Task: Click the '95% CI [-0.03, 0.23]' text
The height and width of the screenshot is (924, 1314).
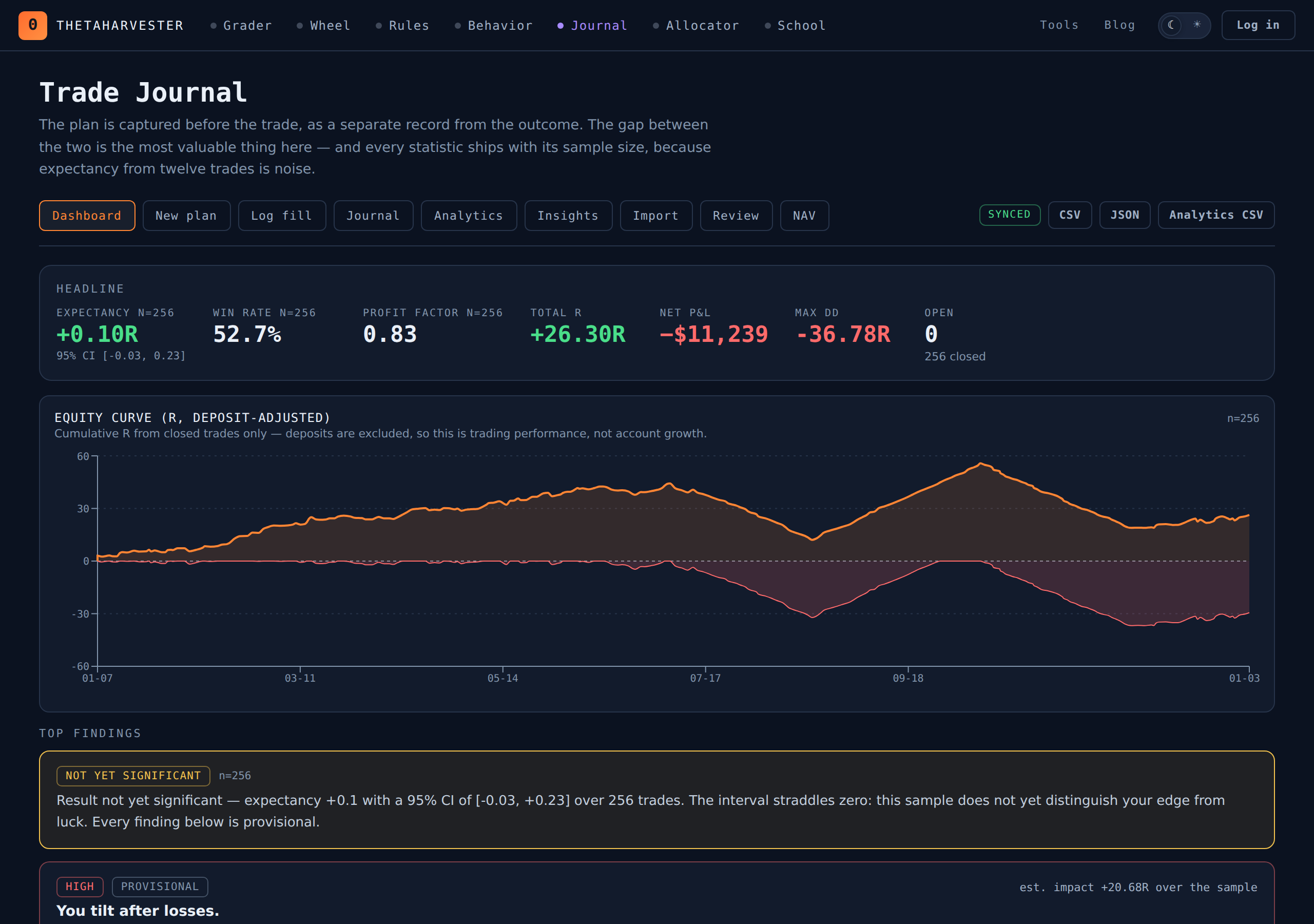Action: click(x=121, y=356)
